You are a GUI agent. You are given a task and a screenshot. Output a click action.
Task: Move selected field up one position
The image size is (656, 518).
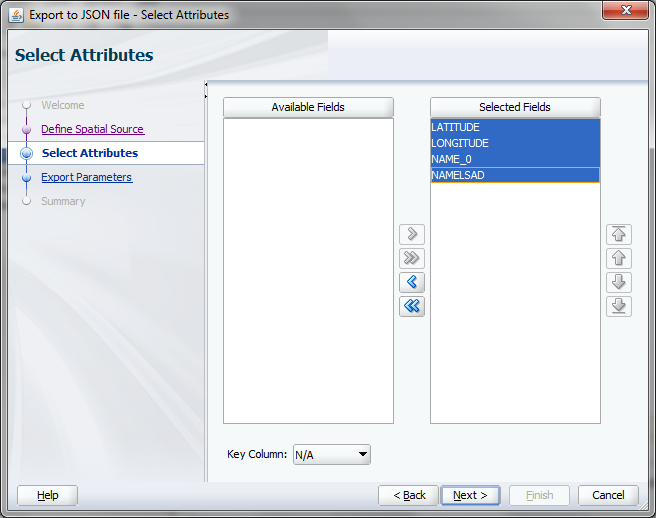click(x=619, y=259)
